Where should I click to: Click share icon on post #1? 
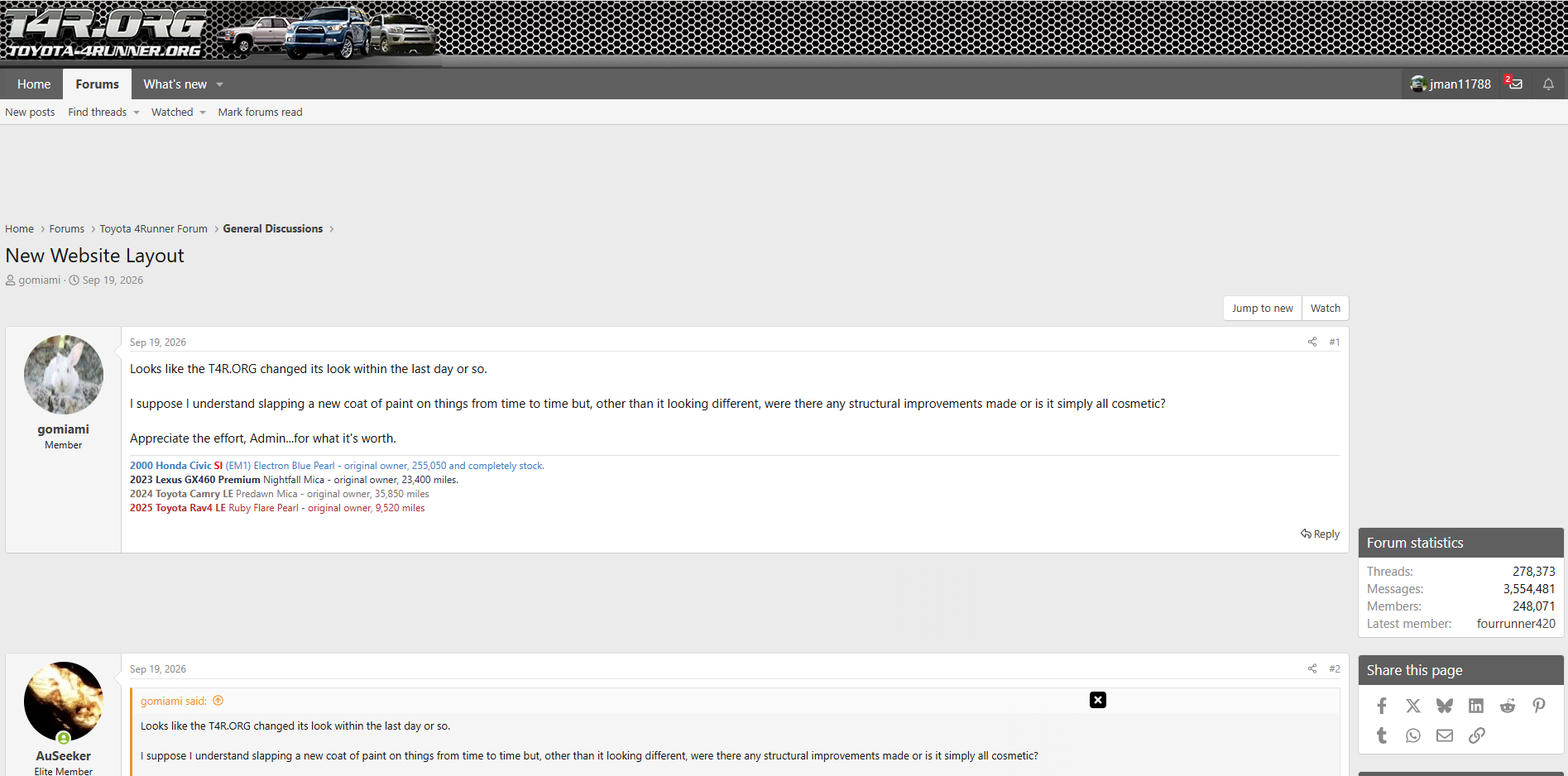point(1312,342)
